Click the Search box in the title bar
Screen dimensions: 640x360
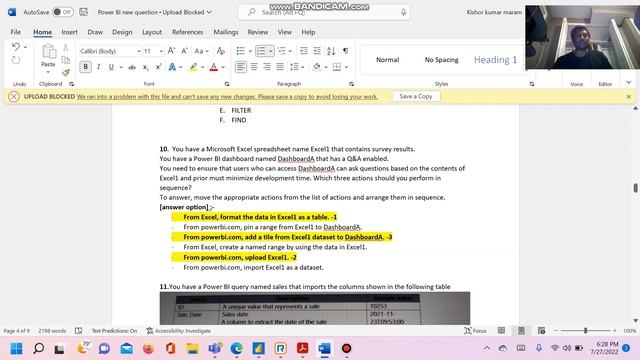324,12
